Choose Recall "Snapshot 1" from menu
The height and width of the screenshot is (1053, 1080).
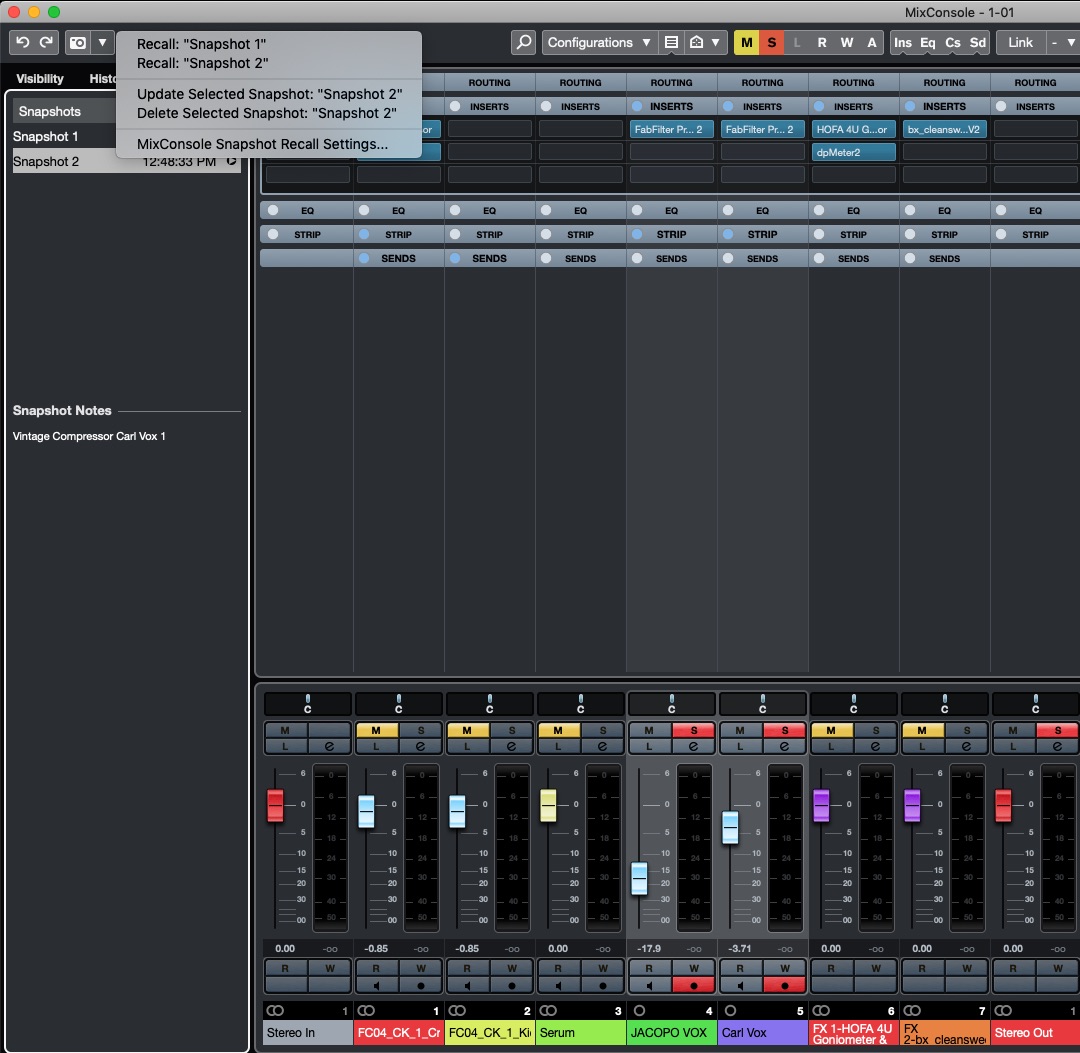[201, 44]
